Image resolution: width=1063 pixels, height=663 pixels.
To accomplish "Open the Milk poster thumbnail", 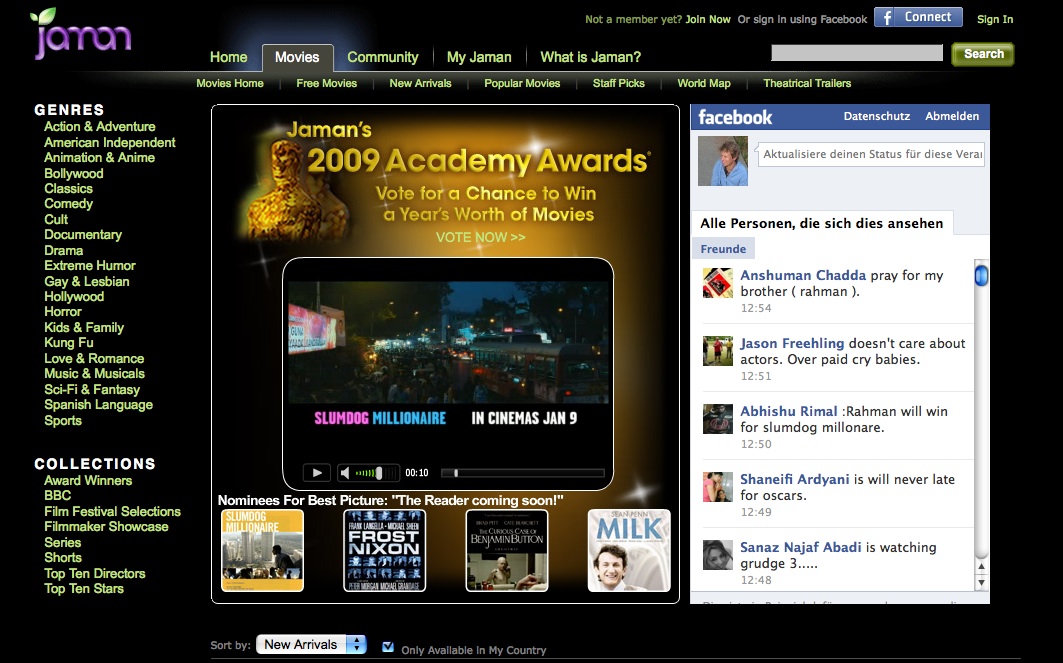I will [x=629, y=550].
